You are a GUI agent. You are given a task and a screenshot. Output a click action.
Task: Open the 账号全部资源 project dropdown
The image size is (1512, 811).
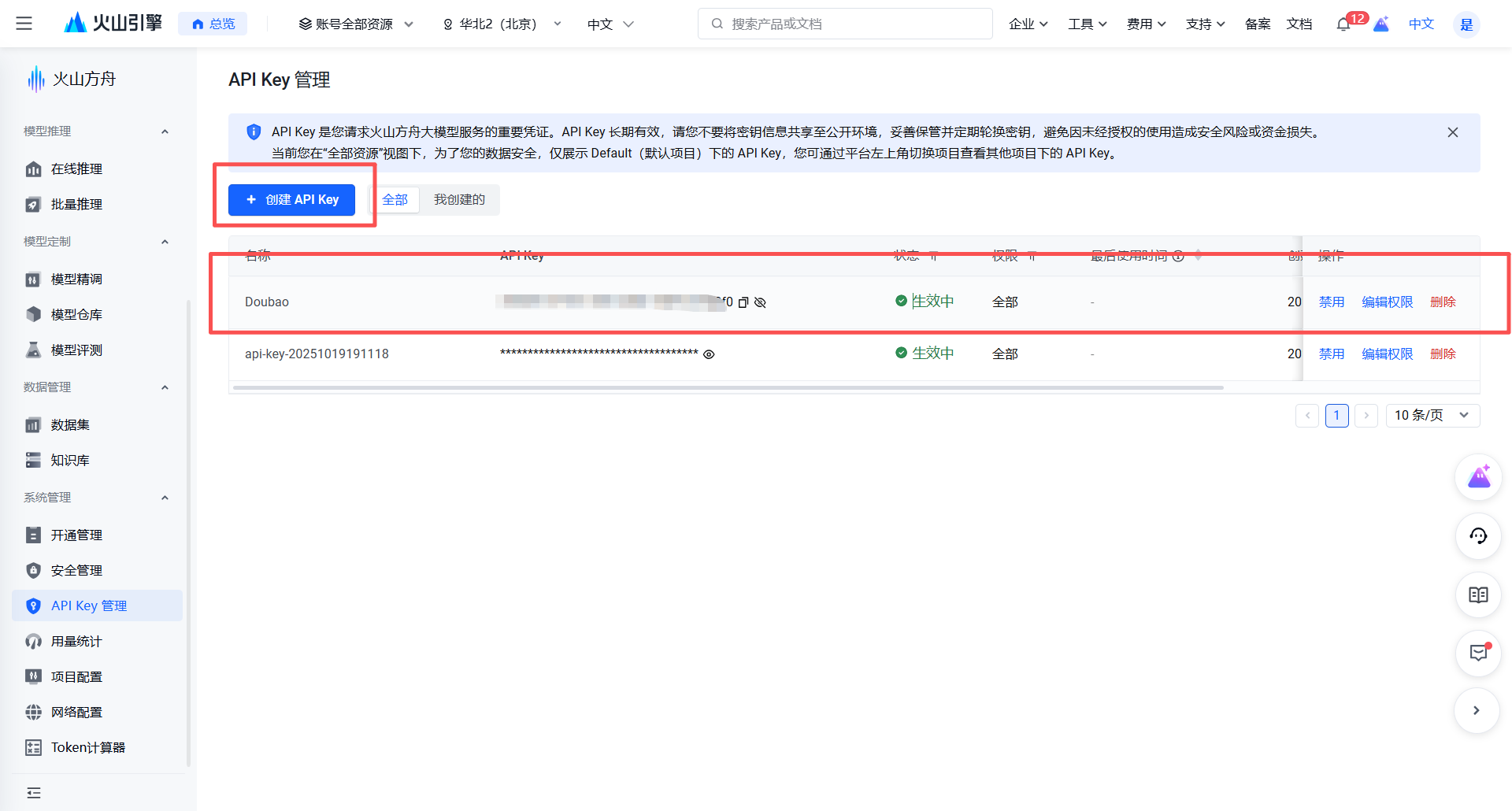click(356, 24)
